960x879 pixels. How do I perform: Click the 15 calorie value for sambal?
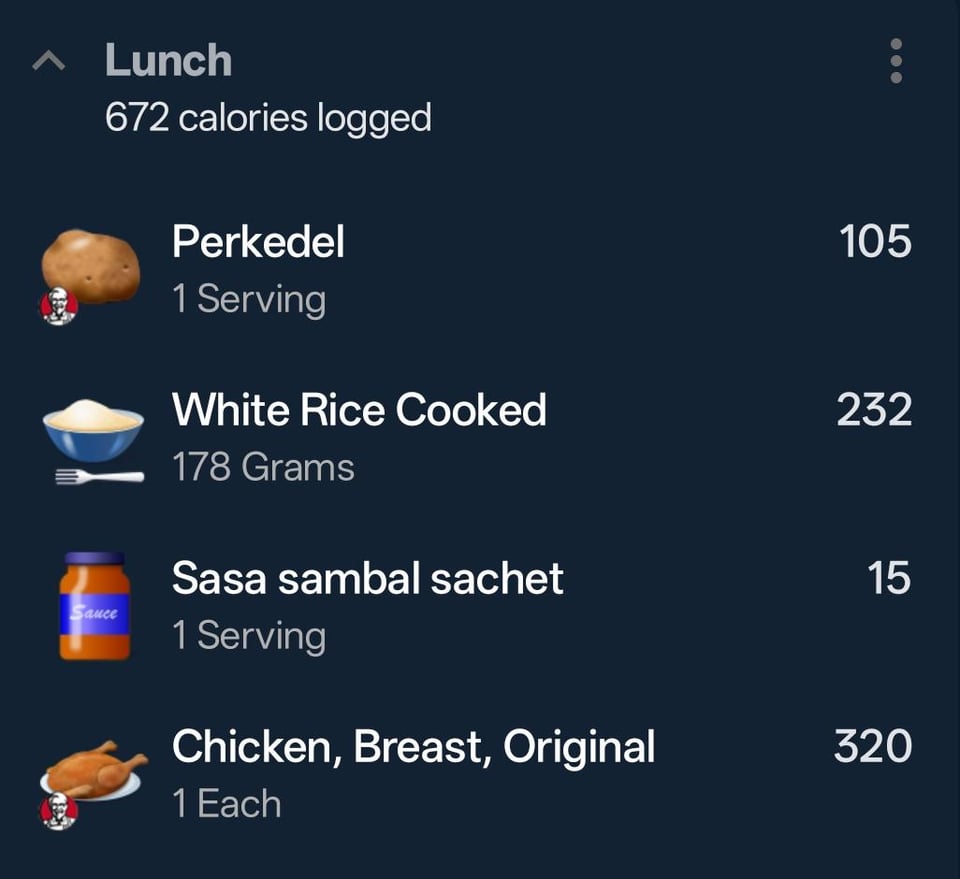[888, 579]
